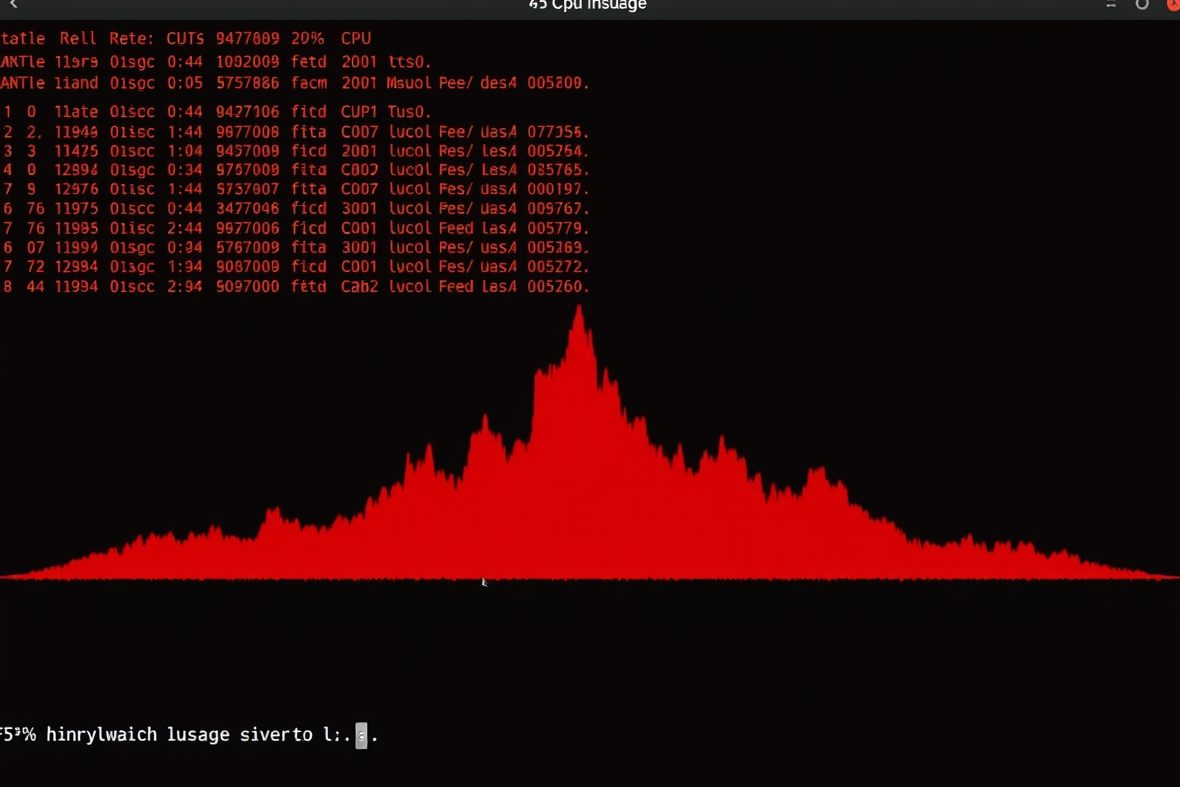Select the "facm" entry
This screenshot has height=787, width=1180.
309,83
